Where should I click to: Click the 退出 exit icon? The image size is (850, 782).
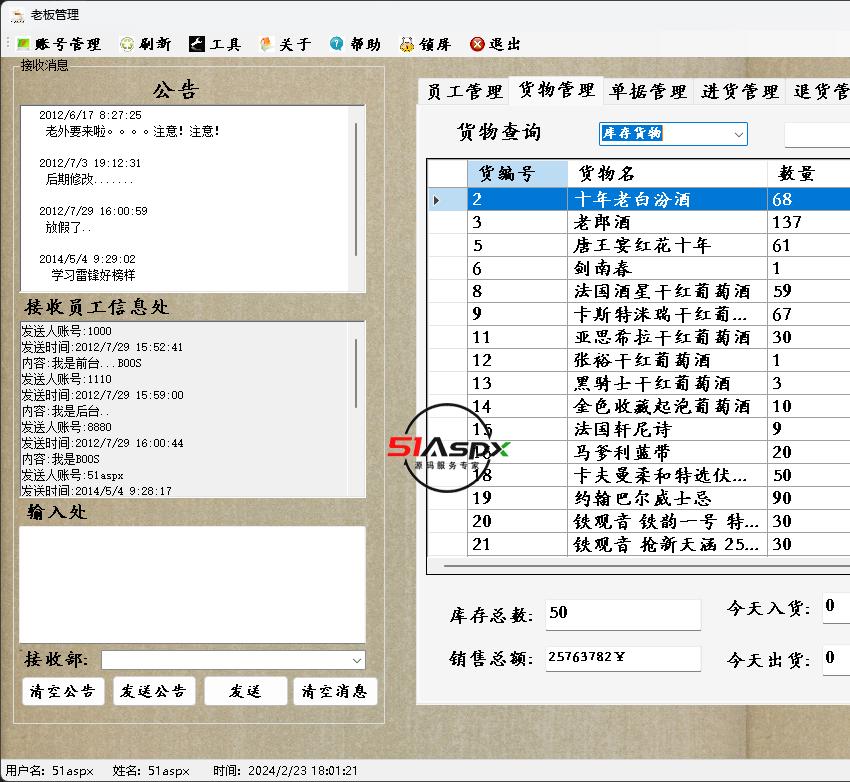coord(477,44)
